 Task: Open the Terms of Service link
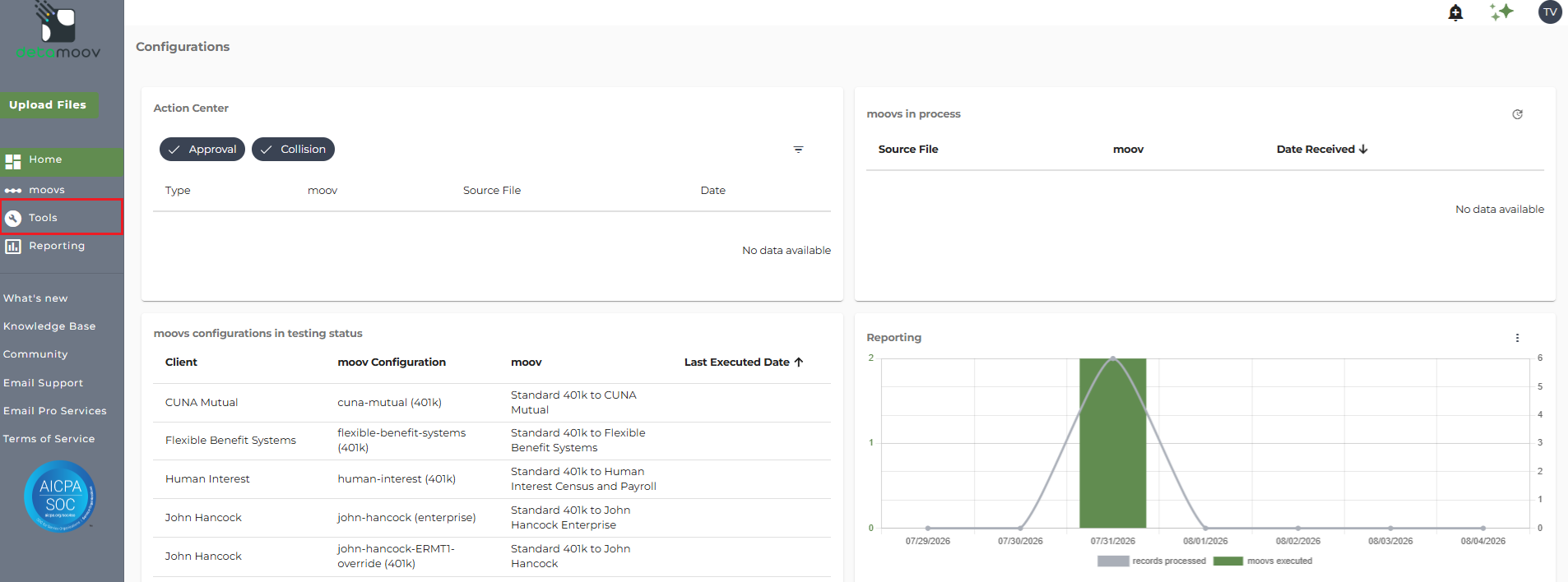tap(49, 439)
